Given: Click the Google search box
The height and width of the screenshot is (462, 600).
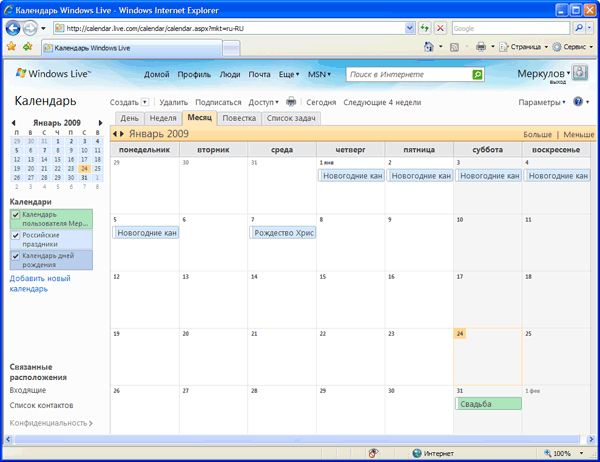Looking at the screenshot, I should click(x=511, y=28).
